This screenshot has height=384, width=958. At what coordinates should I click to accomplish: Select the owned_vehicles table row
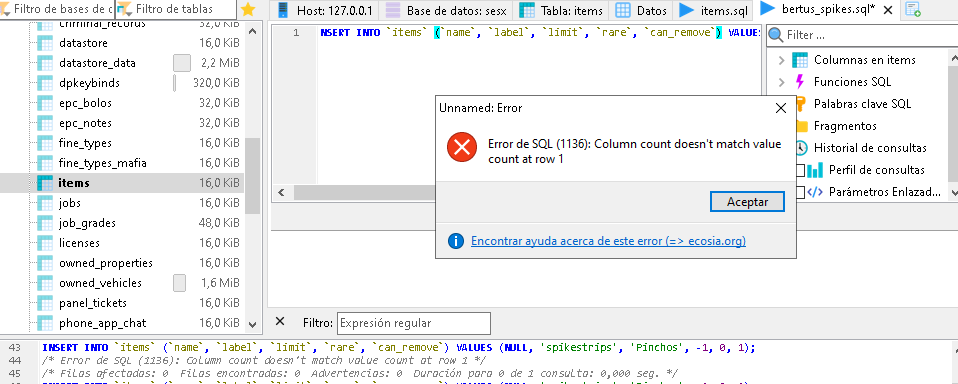[x=122, y=283]
